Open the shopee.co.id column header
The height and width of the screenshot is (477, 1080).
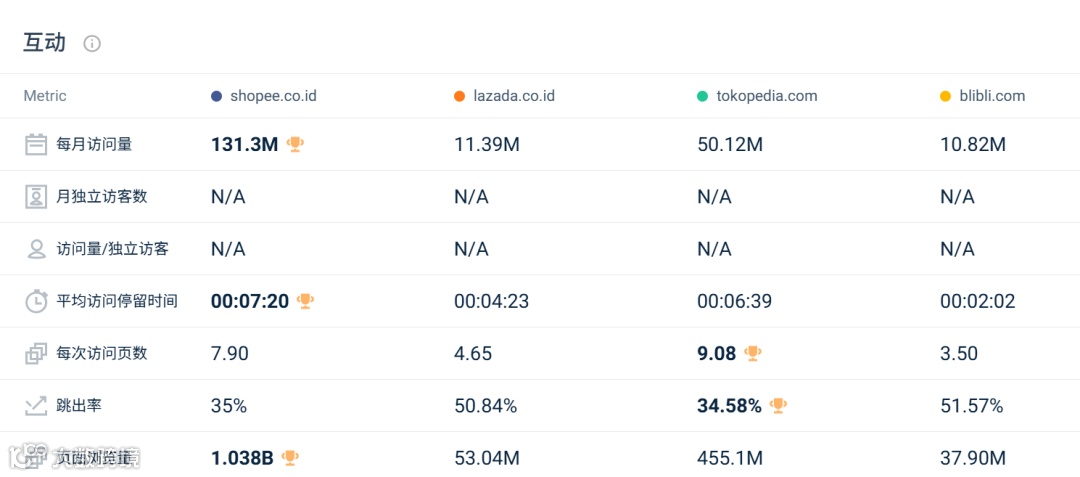[x=273, y=96]
